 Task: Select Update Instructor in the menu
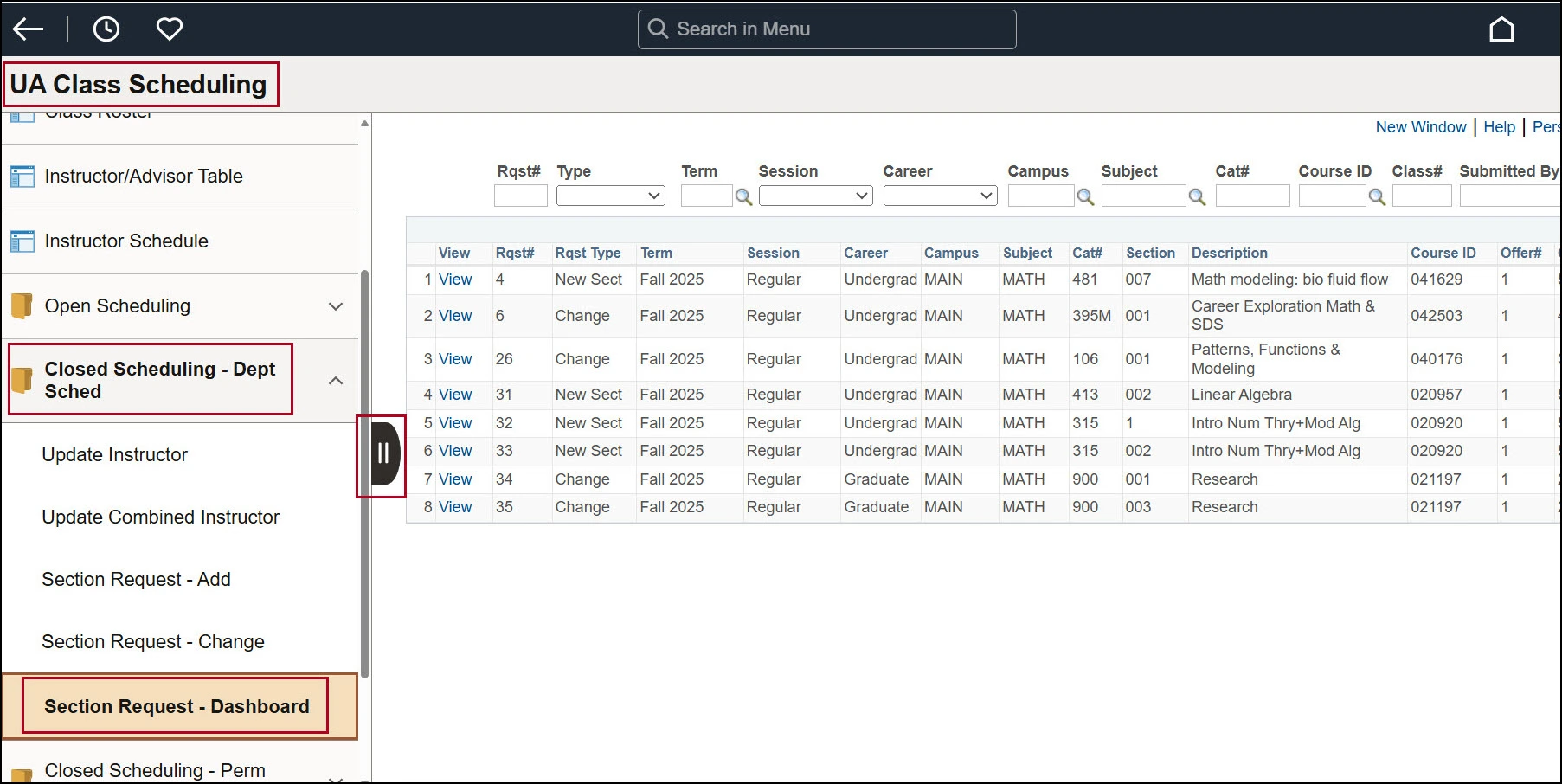(x=114, y=455)
